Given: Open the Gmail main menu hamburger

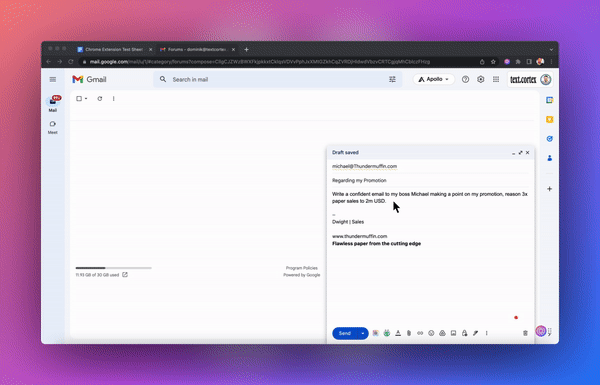Looking at the screenshot, I should 53,80.
